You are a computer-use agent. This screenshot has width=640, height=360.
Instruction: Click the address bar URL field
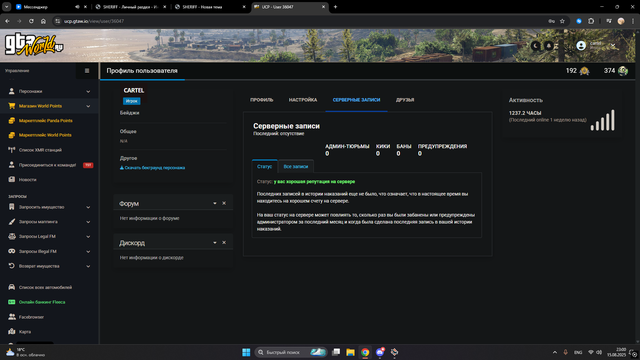tap(302, 21)
